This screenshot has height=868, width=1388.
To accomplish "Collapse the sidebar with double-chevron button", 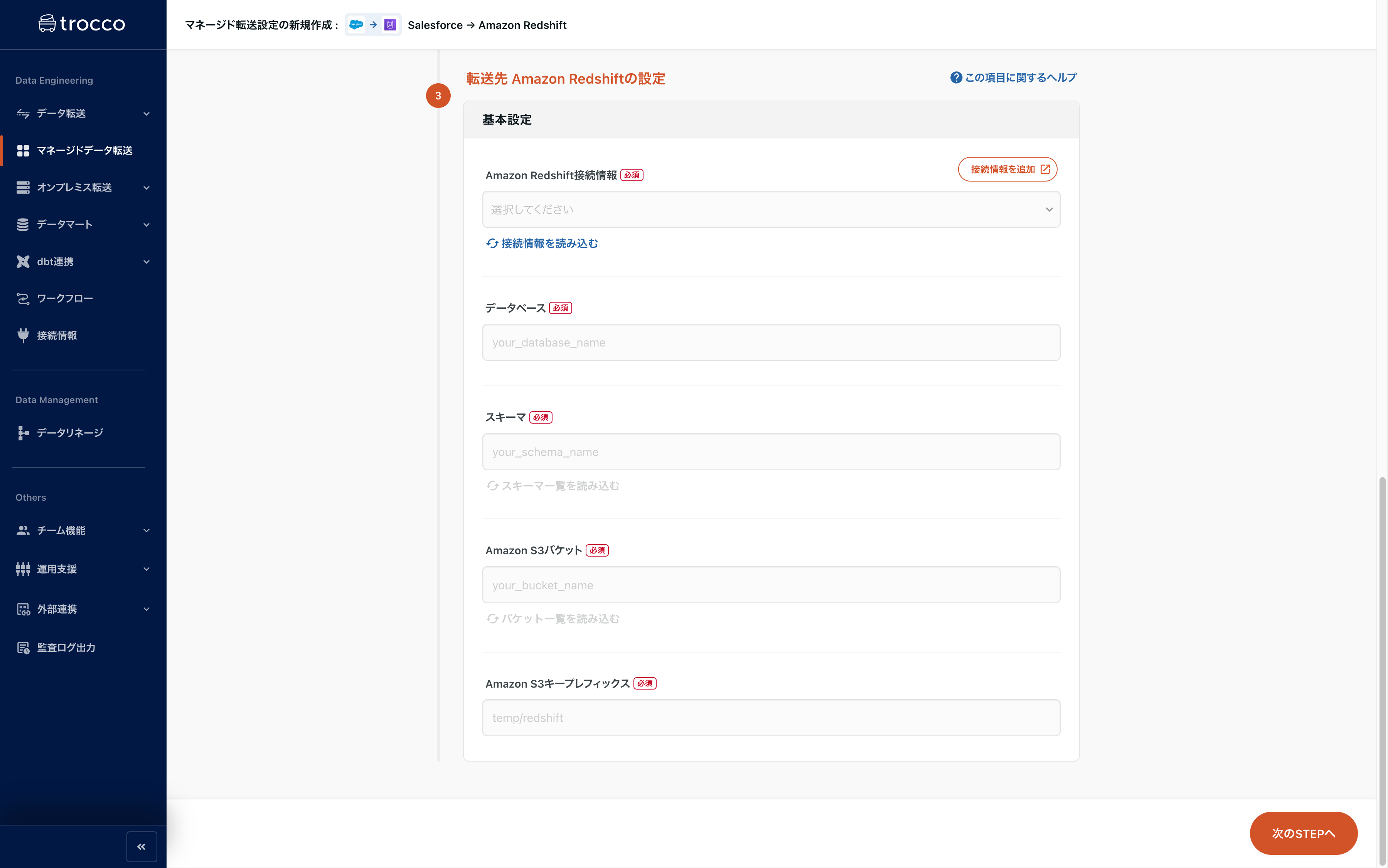I will point(141,847).
